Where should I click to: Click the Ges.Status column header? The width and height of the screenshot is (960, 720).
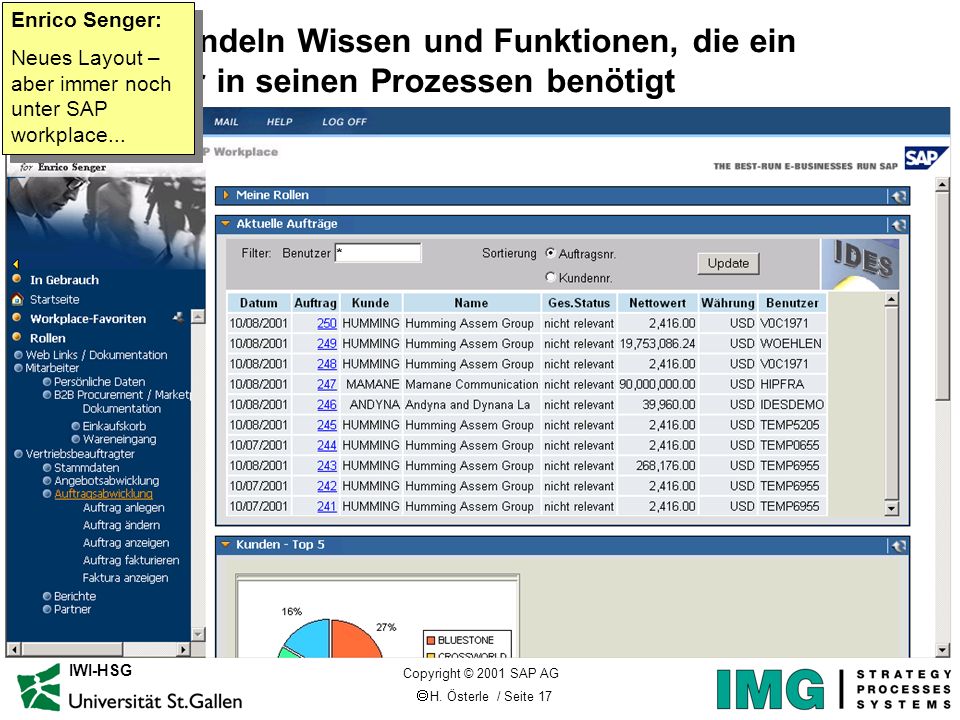pyautogui.click(x=579, y=303)
